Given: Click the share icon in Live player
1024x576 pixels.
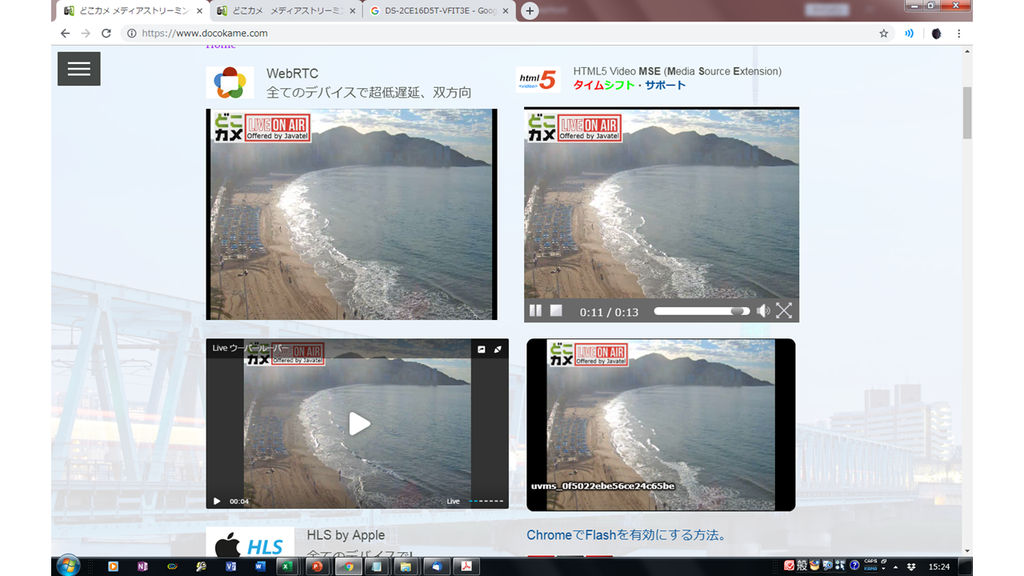Looking at the screenshot, I should click(x=481, y=349).
